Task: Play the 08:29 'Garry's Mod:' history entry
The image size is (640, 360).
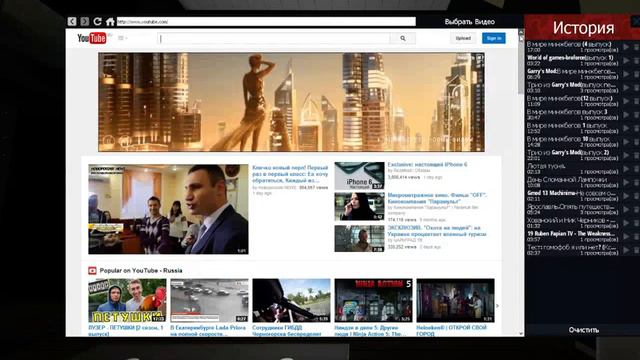Action: click(627, 74)
